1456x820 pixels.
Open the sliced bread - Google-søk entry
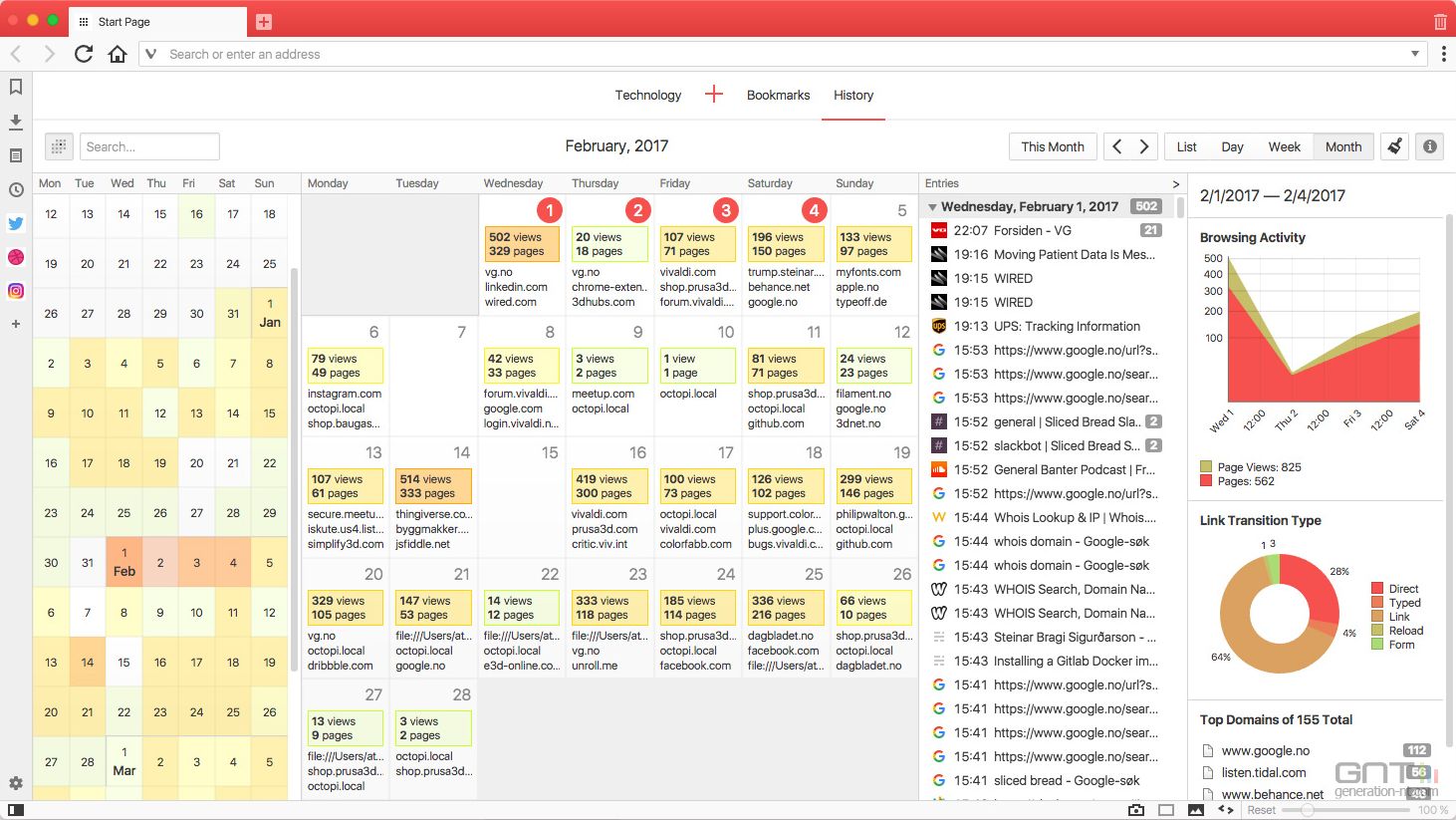(x=1046, y=780)
